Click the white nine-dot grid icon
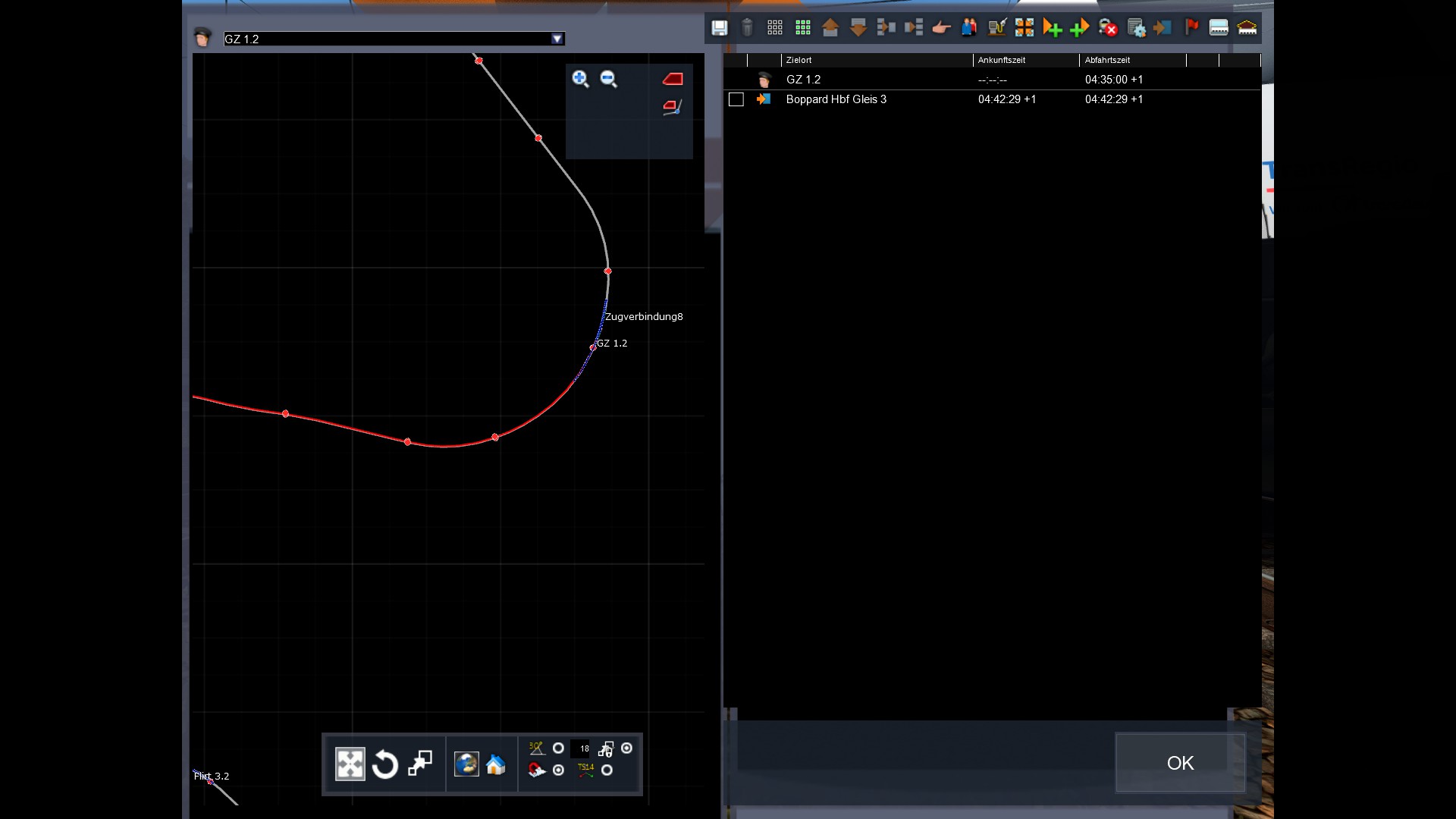Image resolution: width=1456 pixels, height=819 pixels. 774,28
